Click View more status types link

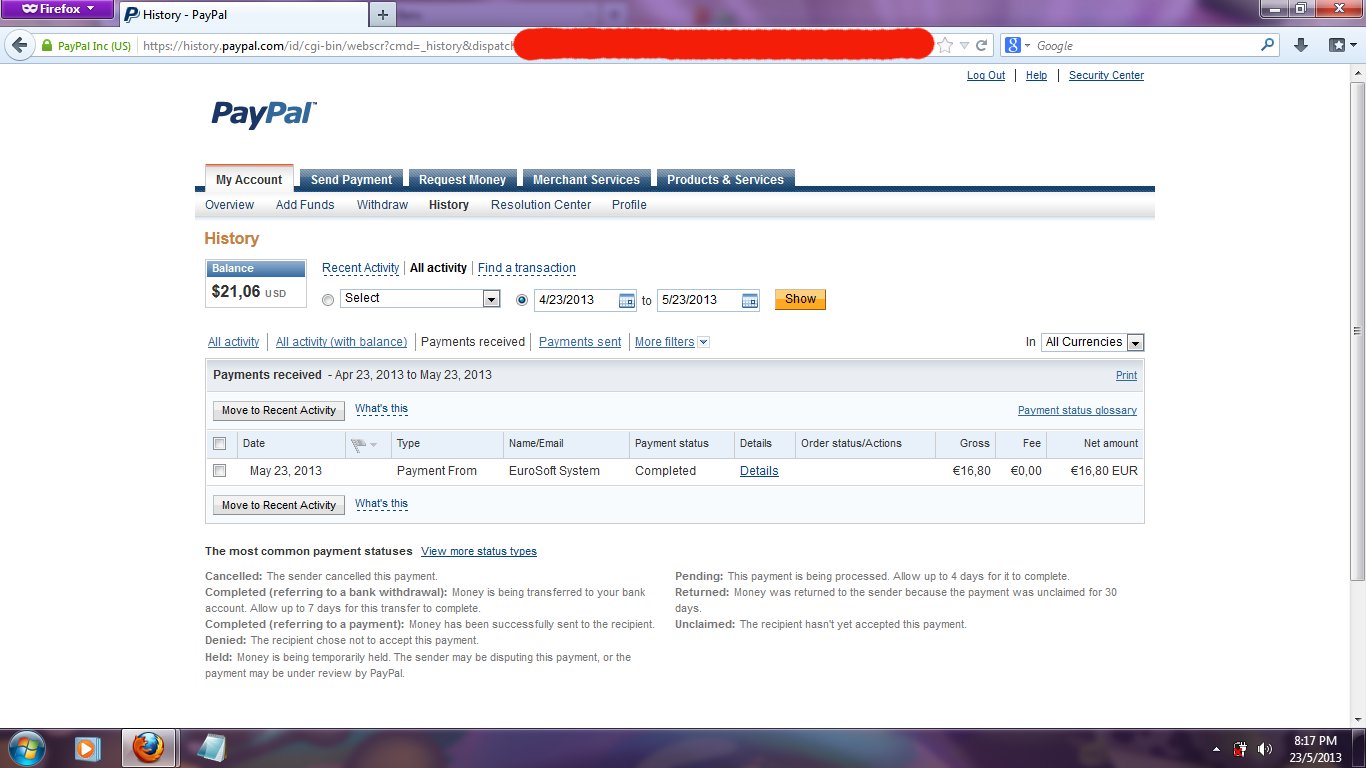coord(479,552)
